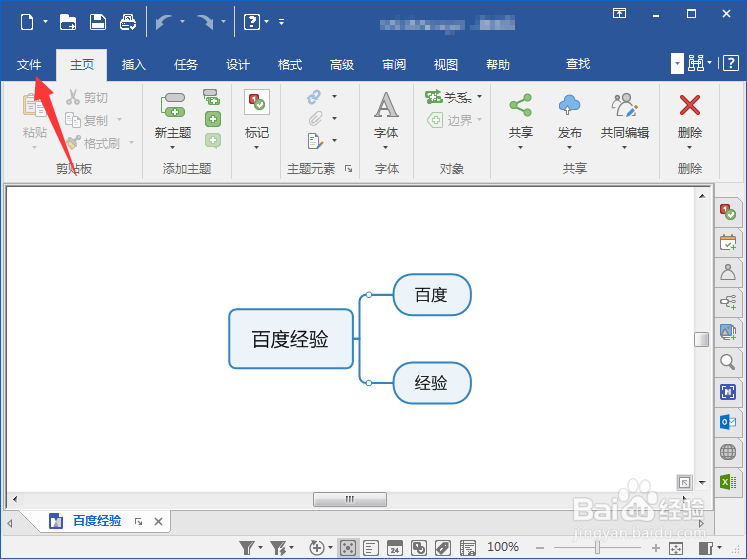Click the help question icon in quick toolbar
Viewport: 747px width, 559px height.
252,22
